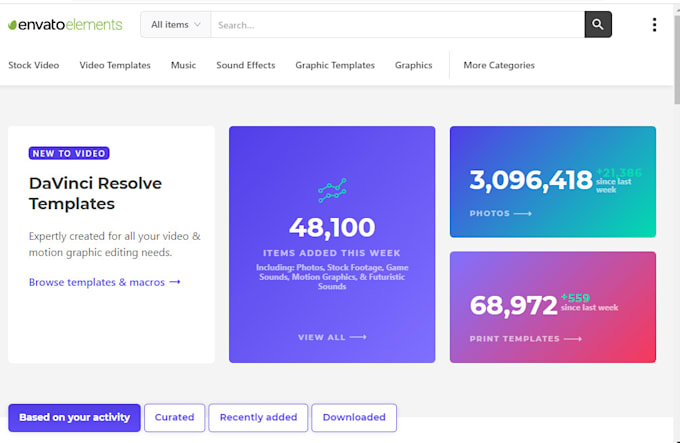Open the Video Templates category
The height and width of the screenshot is (443, 680).
click(115, 65)
